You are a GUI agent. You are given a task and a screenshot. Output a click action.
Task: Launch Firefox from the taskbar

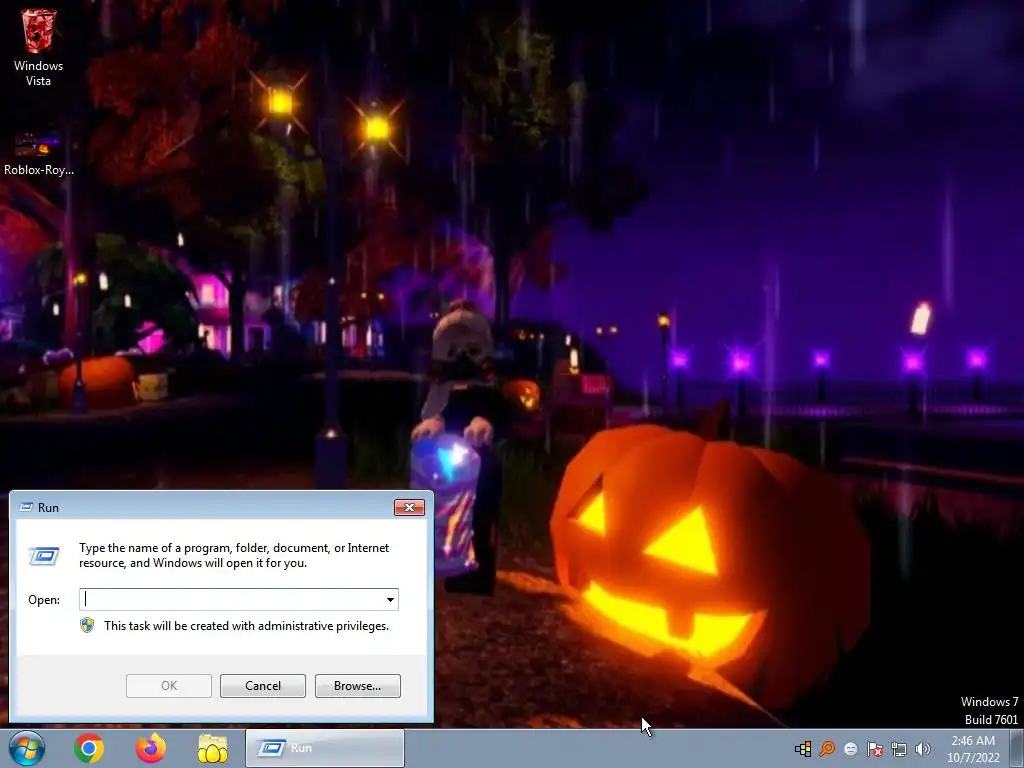tap(151, 748)
